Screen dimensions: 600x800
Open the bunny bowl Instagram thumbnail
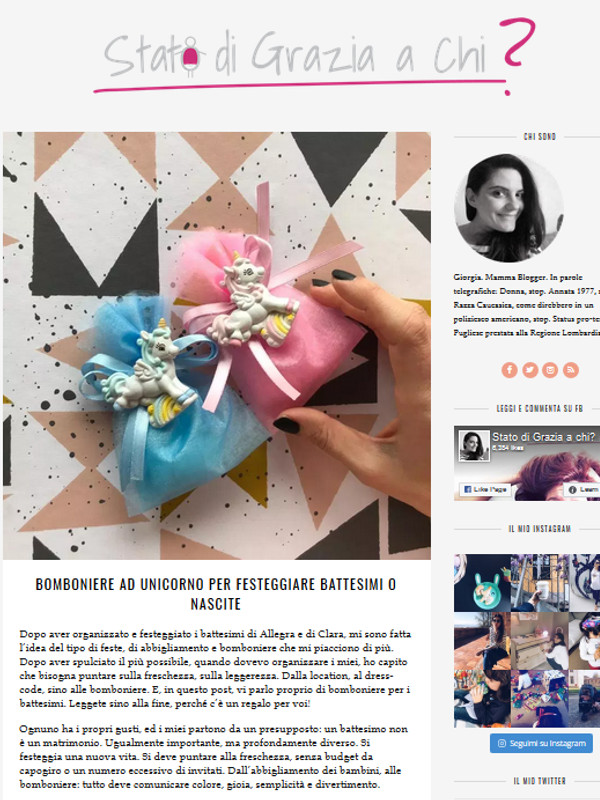tap(482, 583)
